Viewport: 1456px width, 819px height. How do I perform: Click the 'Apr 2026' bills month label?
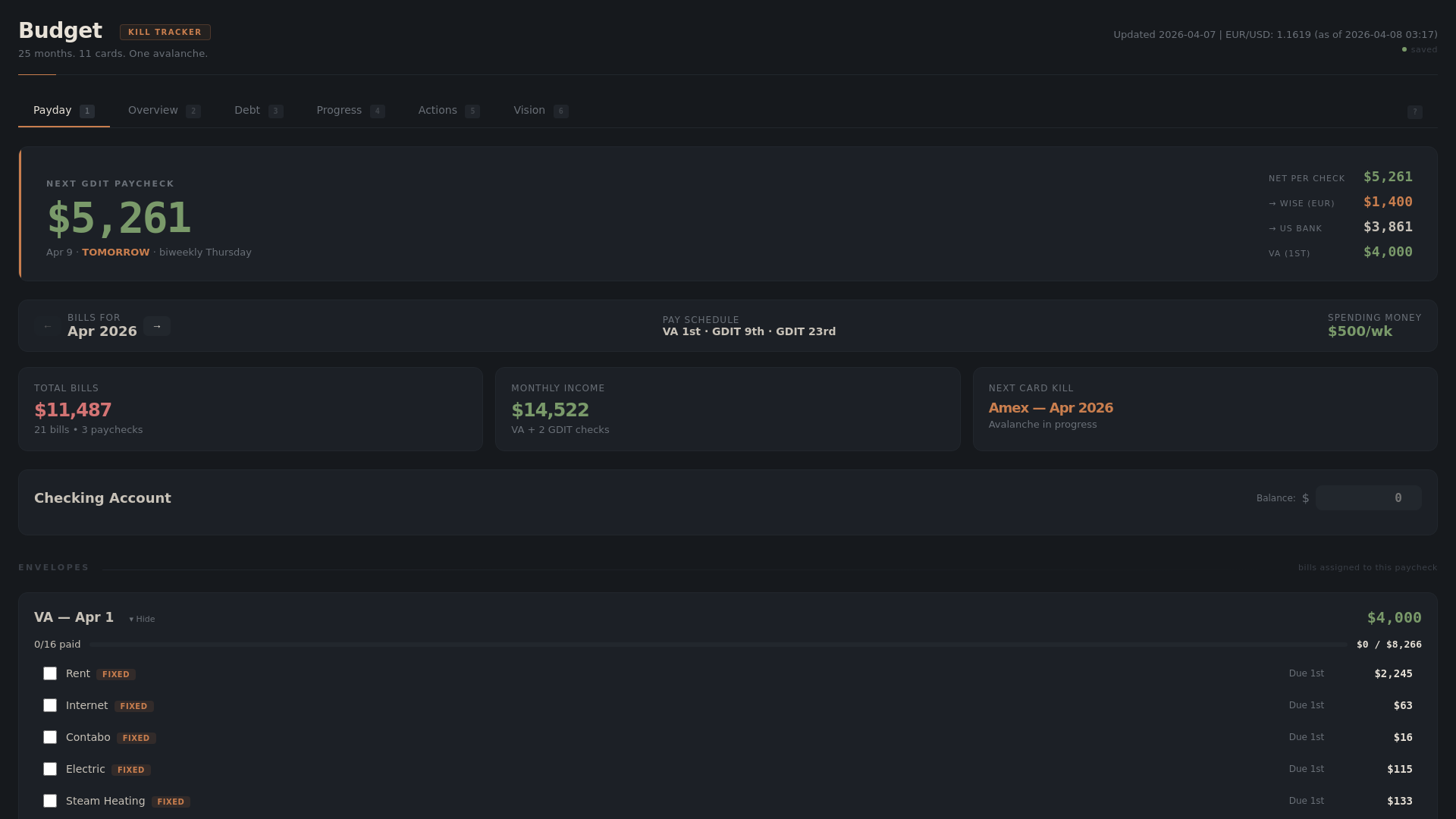pos(102,331)
